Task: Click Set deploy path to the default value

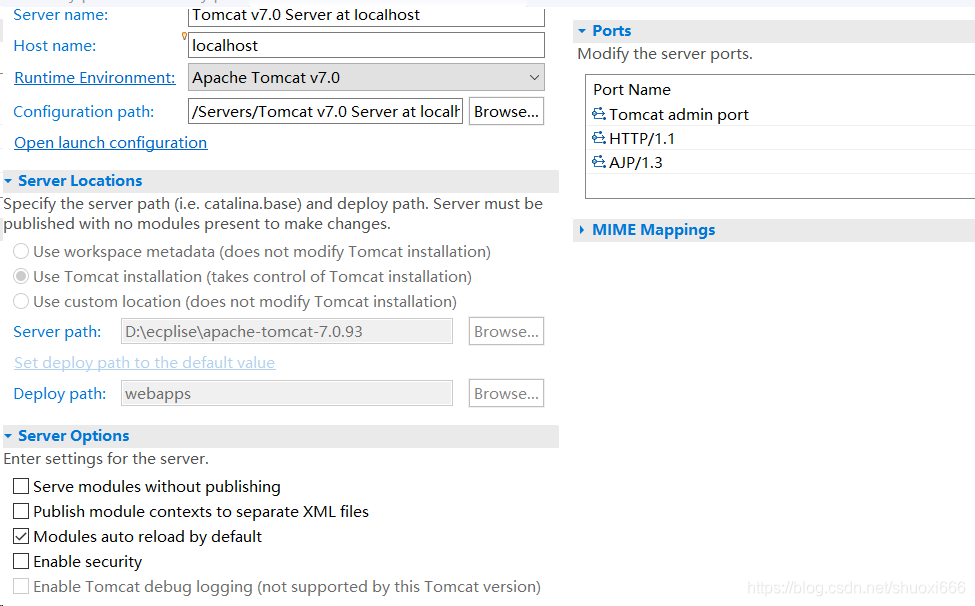Action: pos(144,362)
